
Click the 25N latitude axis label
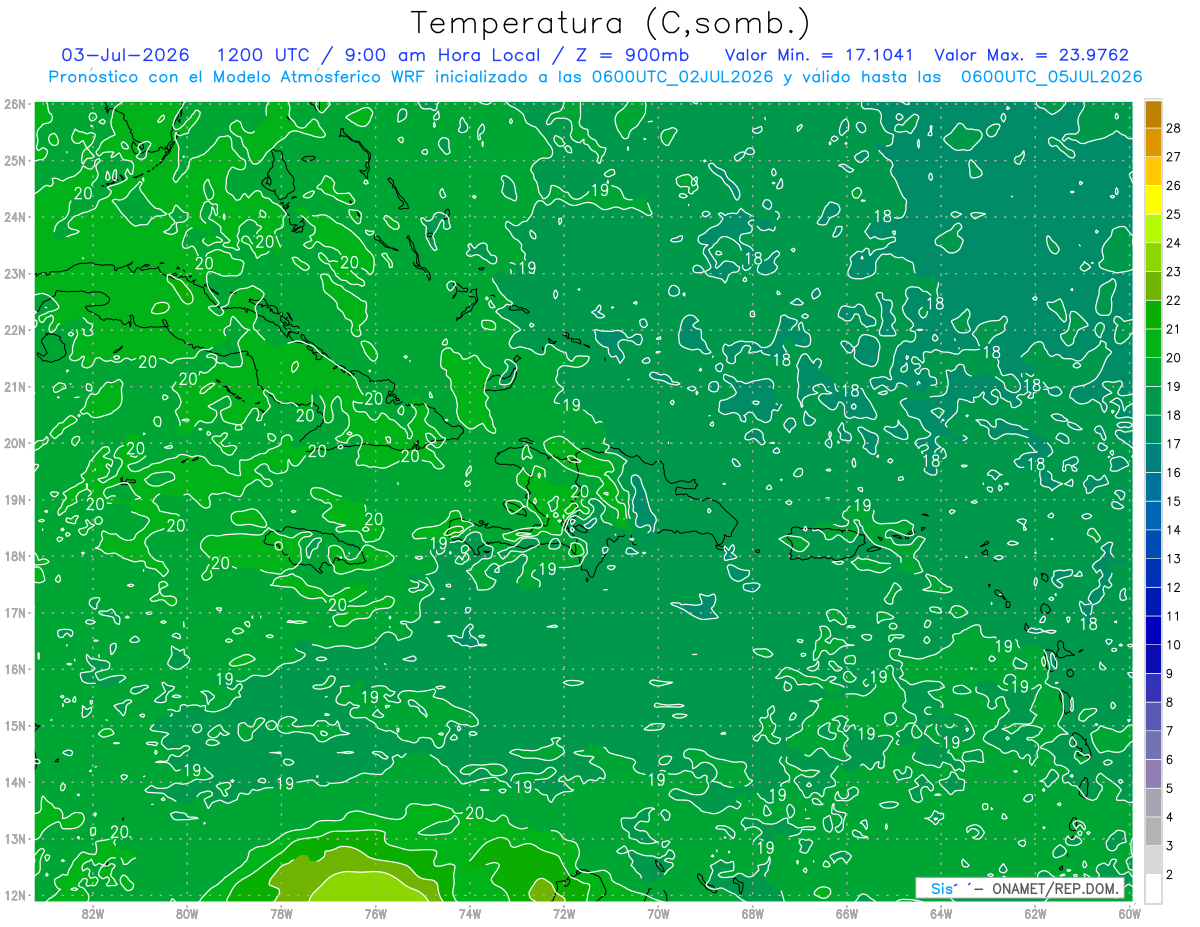14,160
